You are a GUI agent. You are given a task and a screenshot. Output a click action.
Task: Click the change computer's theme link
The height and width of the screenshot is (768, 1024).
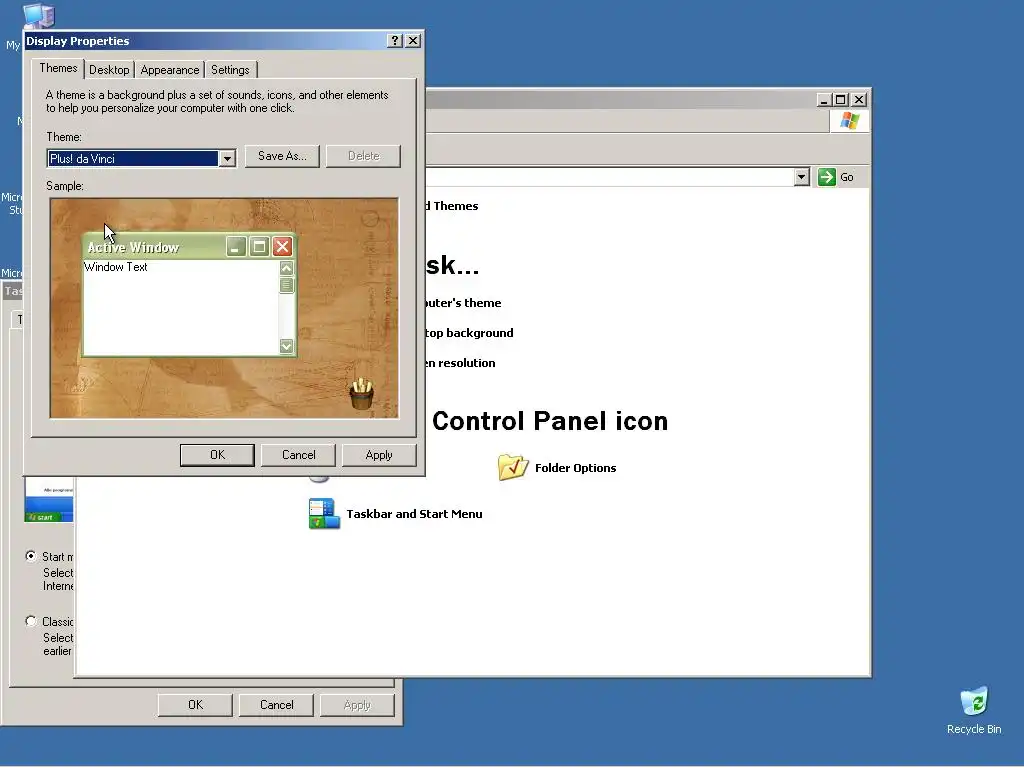[x=464, y=303]
